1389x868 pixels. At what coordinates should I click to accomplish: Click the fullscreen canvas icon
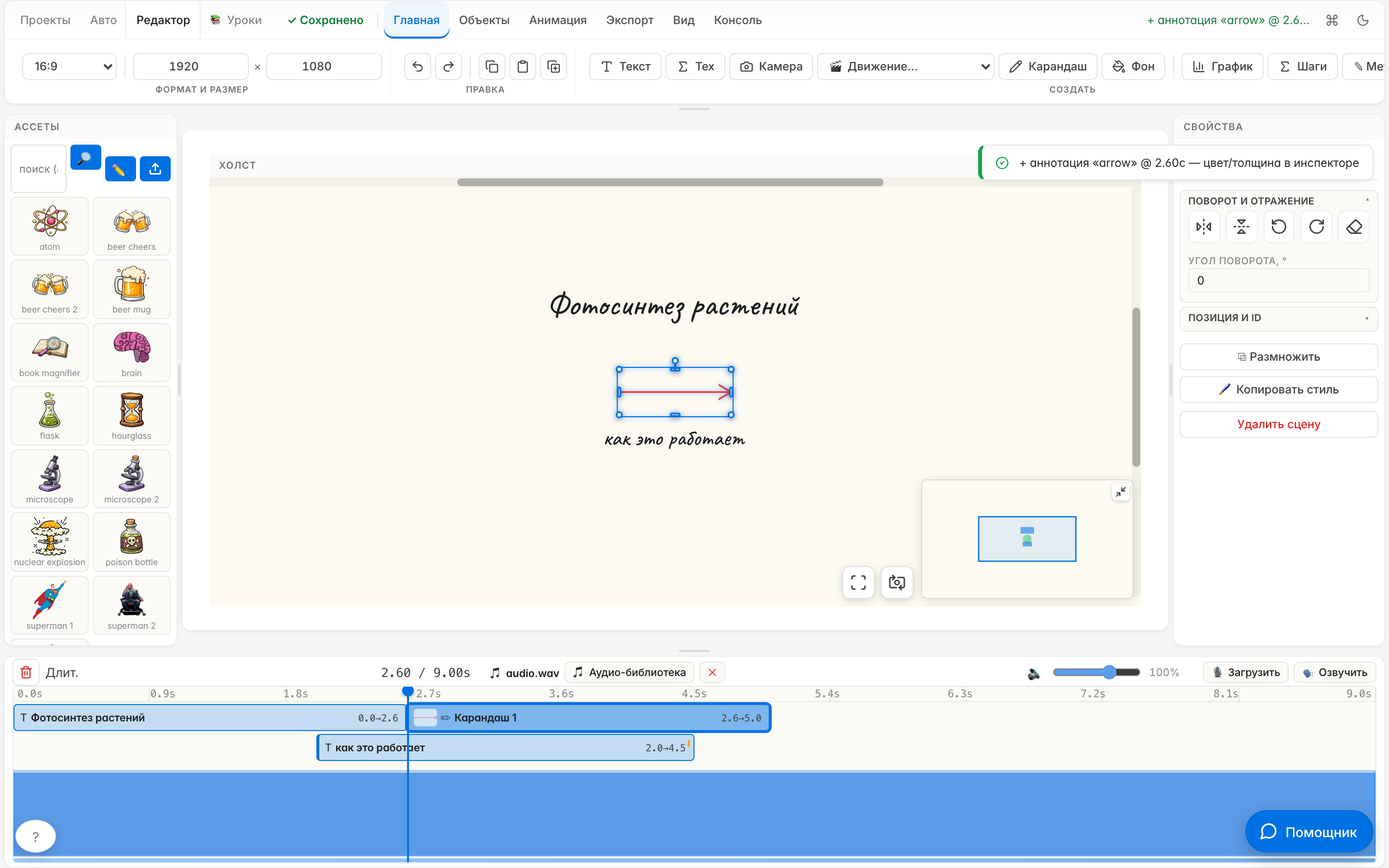click(858, 582)
